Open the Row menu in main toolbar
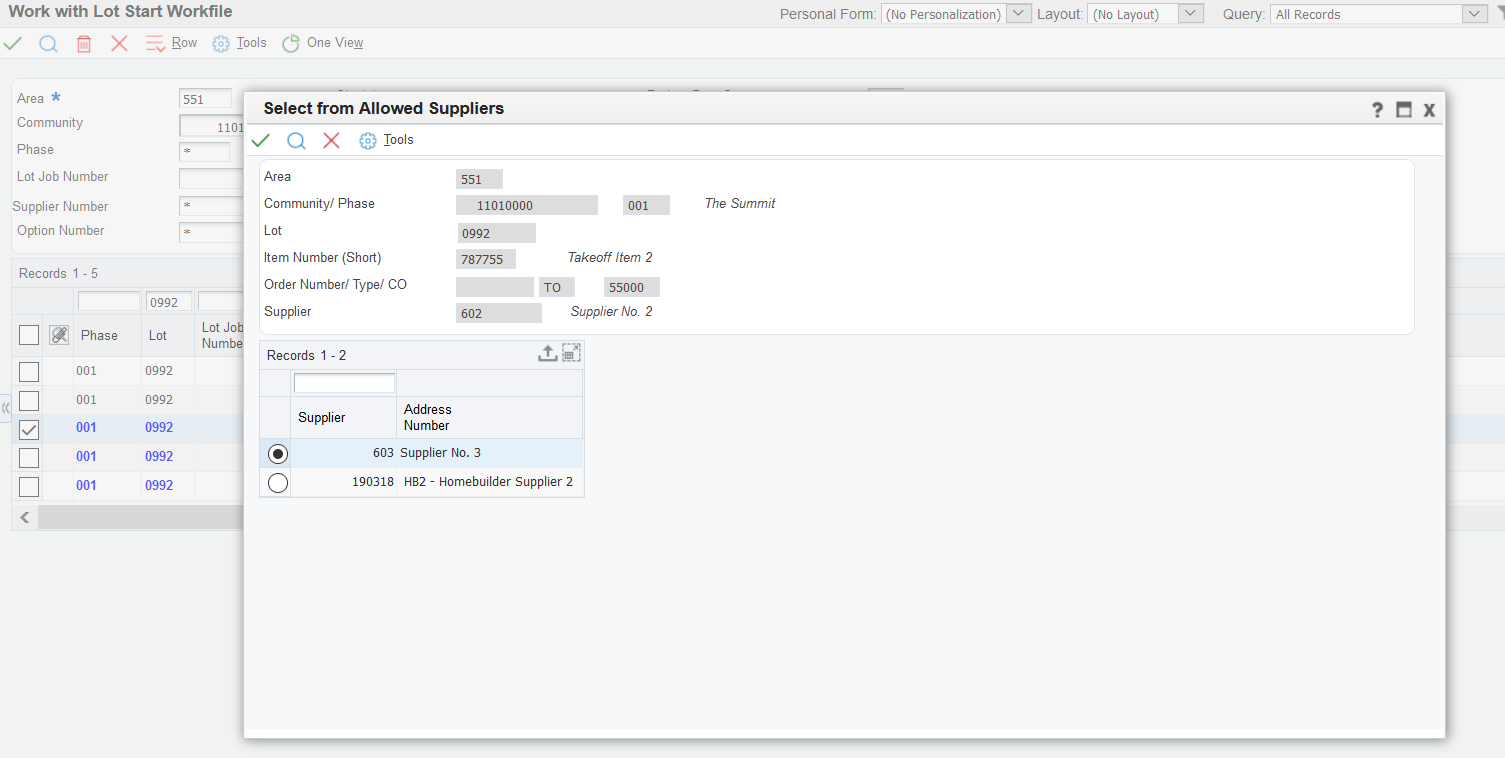This screenshot has width=1505, height=758. click(184, 43)
